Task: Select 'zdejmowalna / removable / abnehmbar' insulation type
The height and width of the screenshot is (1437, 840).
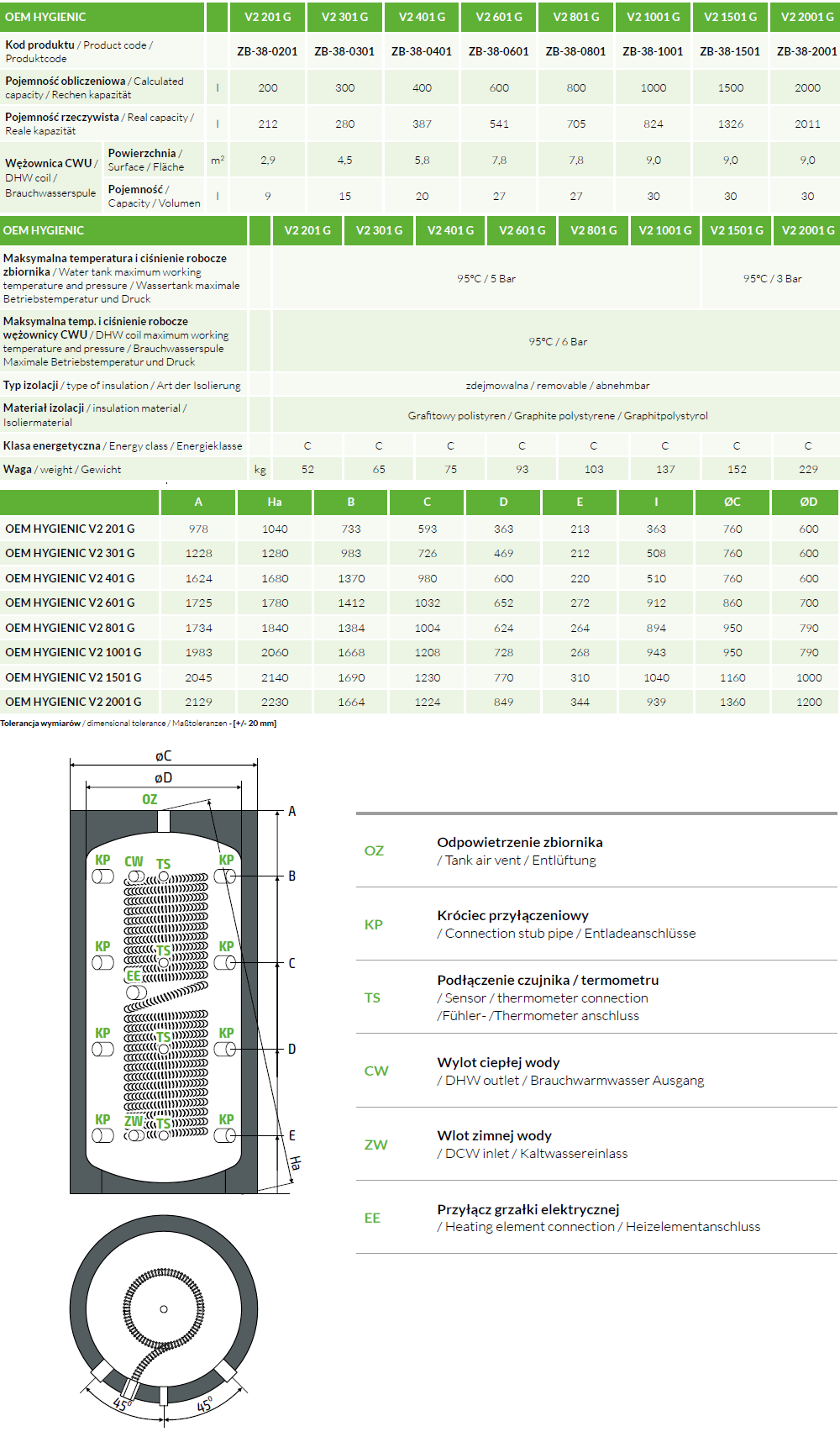Action: 558,386
